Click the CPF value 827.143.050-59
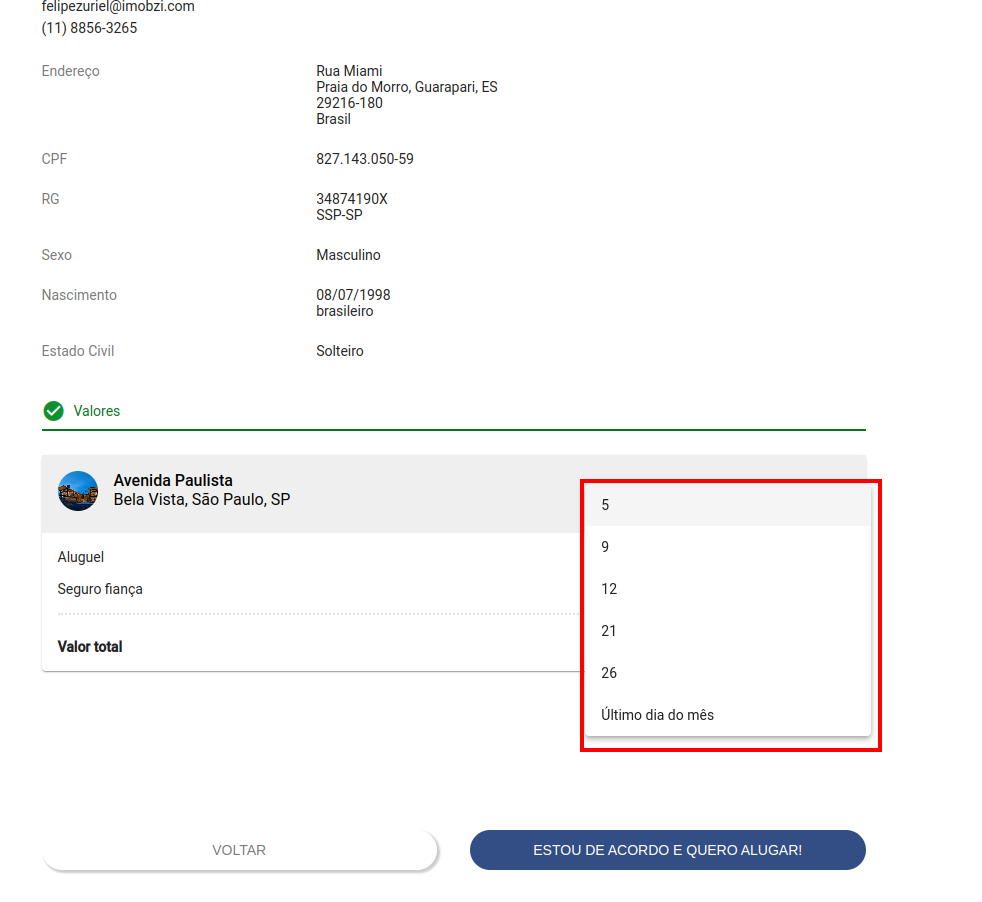Image resolution: width=982 pixels, height=902 pixels. (364, 159)
